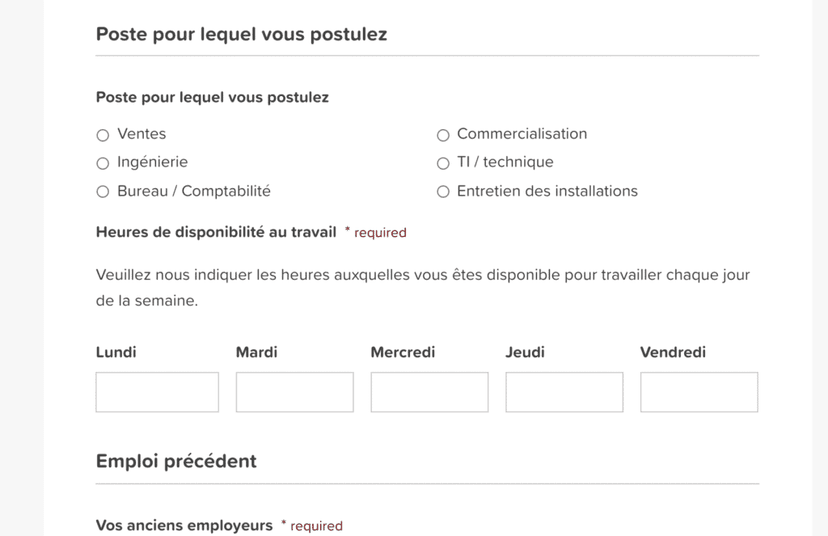828x536 pixels.
Task: Focus the Jeudi hours input box
Action: point(564,393)
